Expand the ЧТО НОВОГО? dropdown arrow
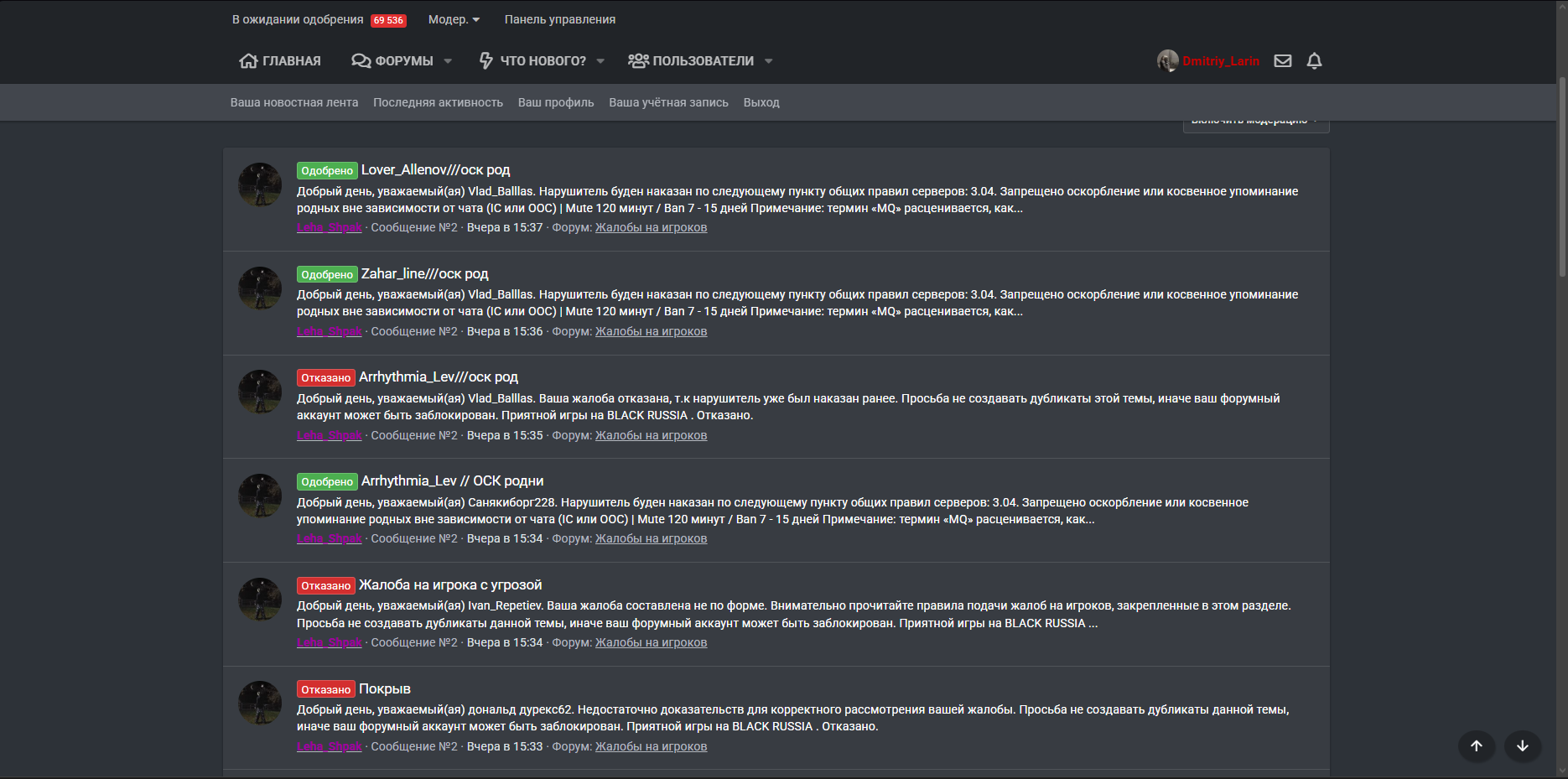1568x779 pixels. point(600,61)
